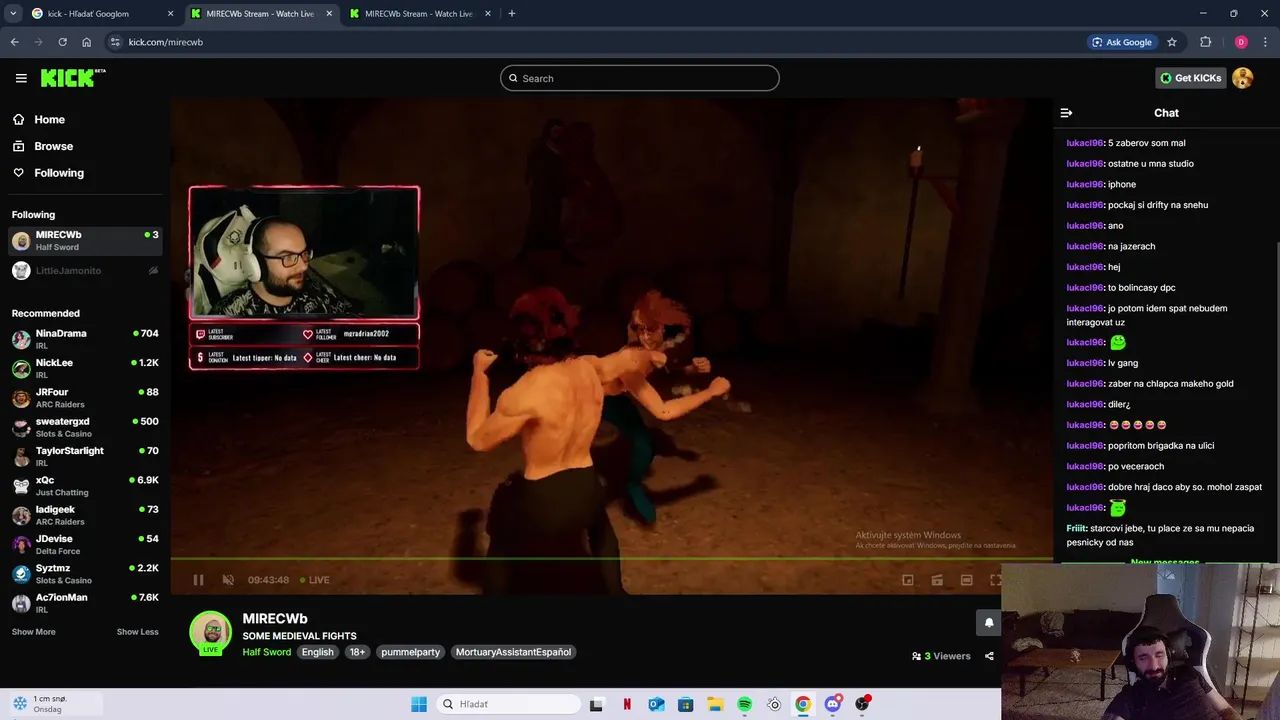
Task: Open ladigeek recommended channel
Action: (85, 515)
